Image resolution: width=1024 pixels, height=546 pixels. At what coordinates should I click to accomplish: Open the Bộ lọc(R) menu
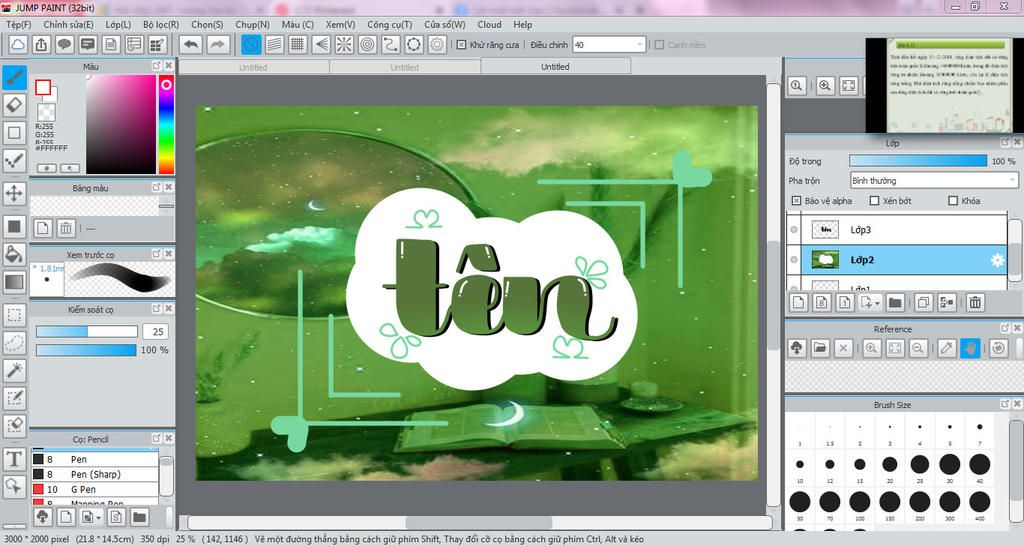click(161, 24)
